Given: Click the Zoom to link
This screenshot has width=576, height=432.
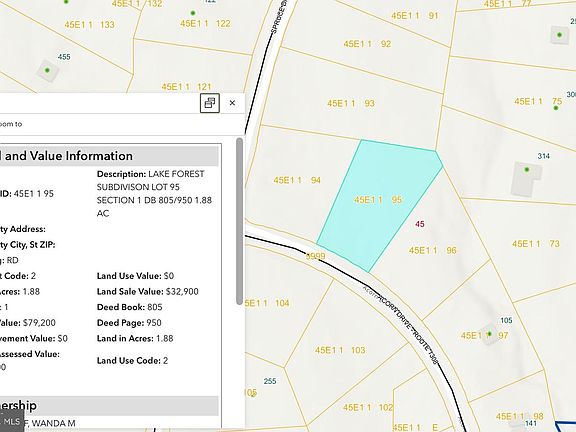Looking at the screenshot, I should tap(11, 124).
